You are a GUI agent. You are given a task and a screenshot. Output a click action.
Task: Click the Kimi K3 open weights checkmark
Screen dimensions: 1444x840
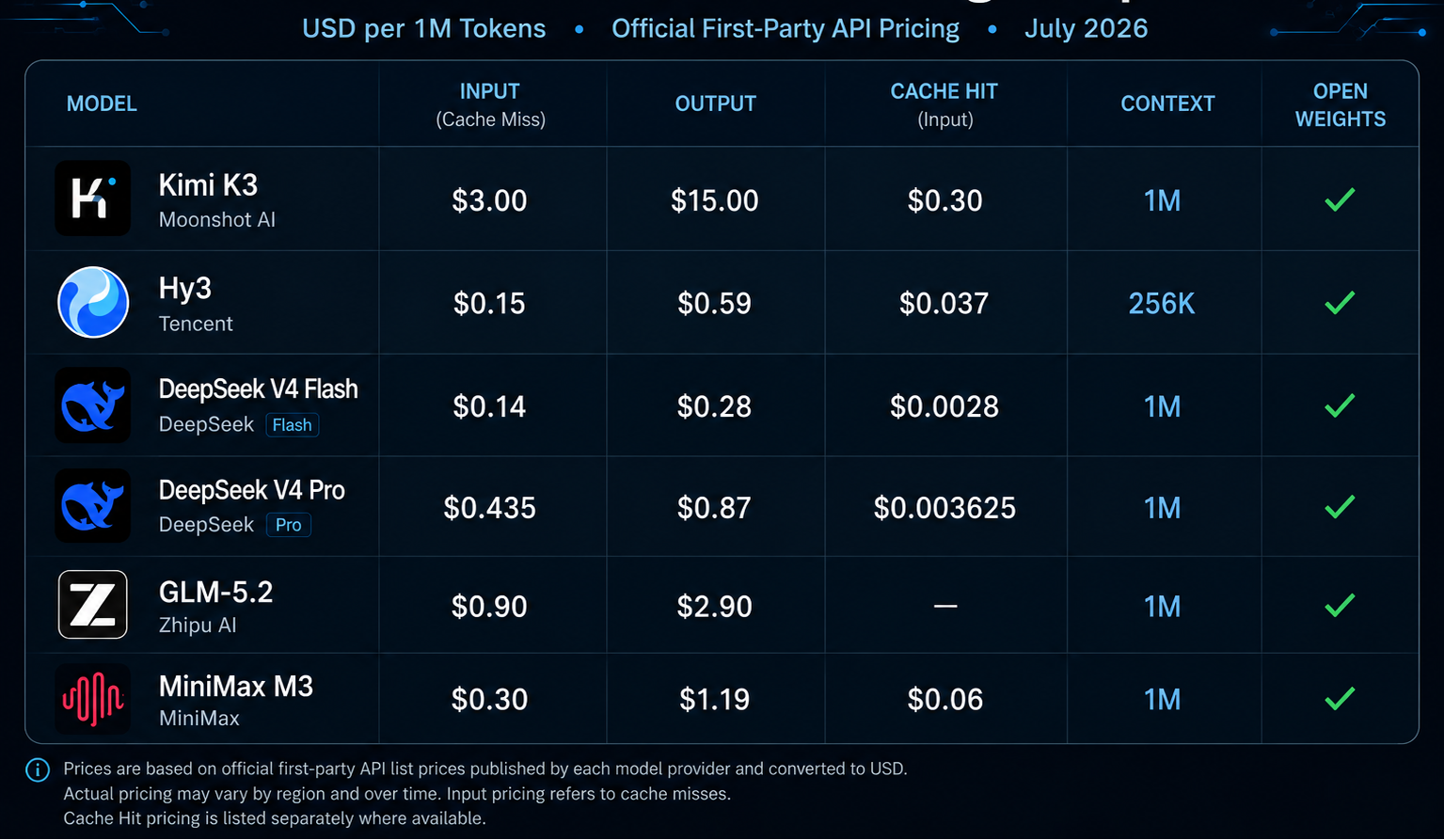click(1340, 199)
